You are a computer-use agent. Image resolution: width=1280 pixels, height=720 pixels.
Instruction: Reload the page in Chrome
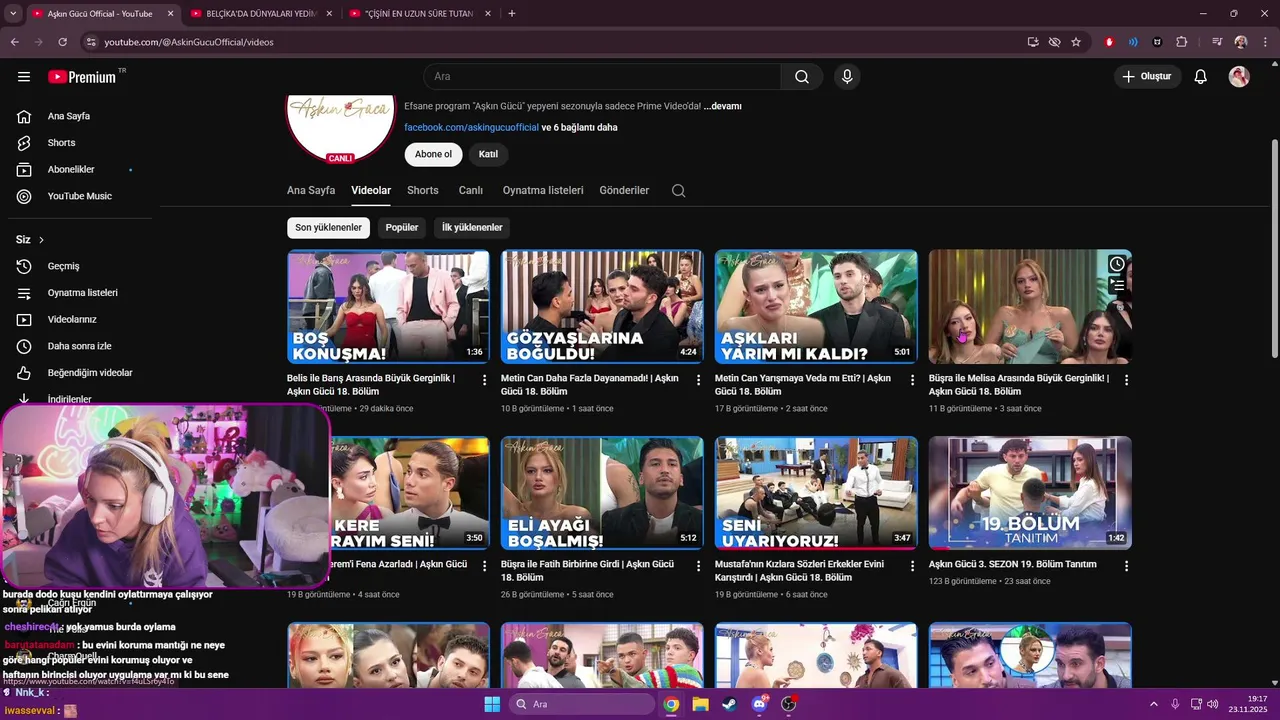coord(62,42)
